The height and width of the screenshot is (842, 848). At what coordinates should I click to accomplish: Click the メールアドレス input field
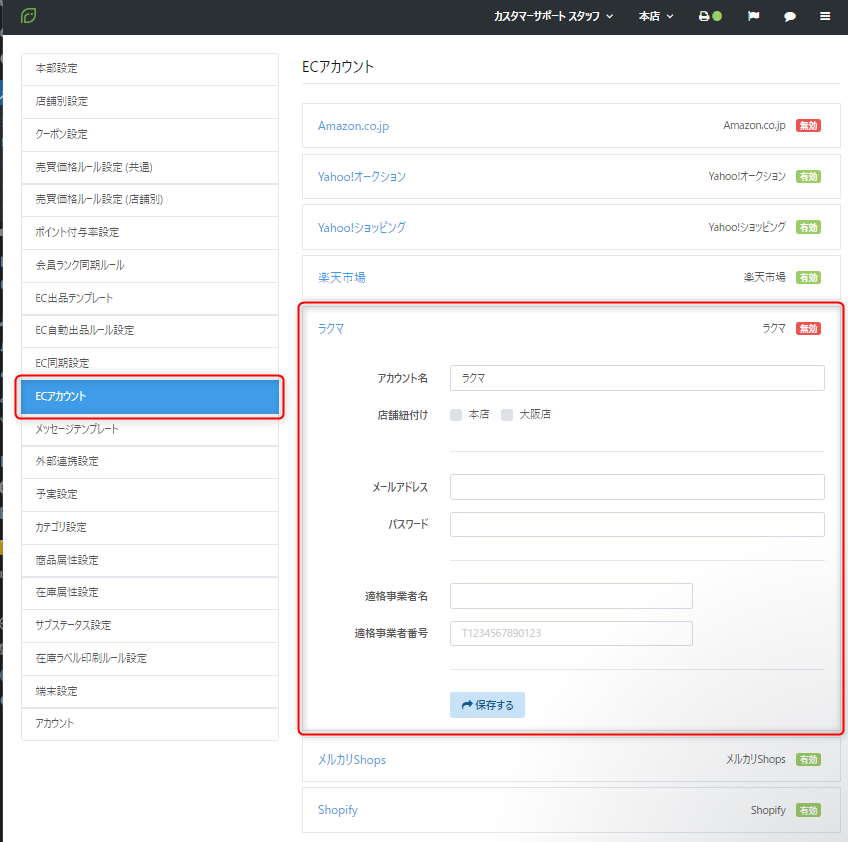pos(637,487)
